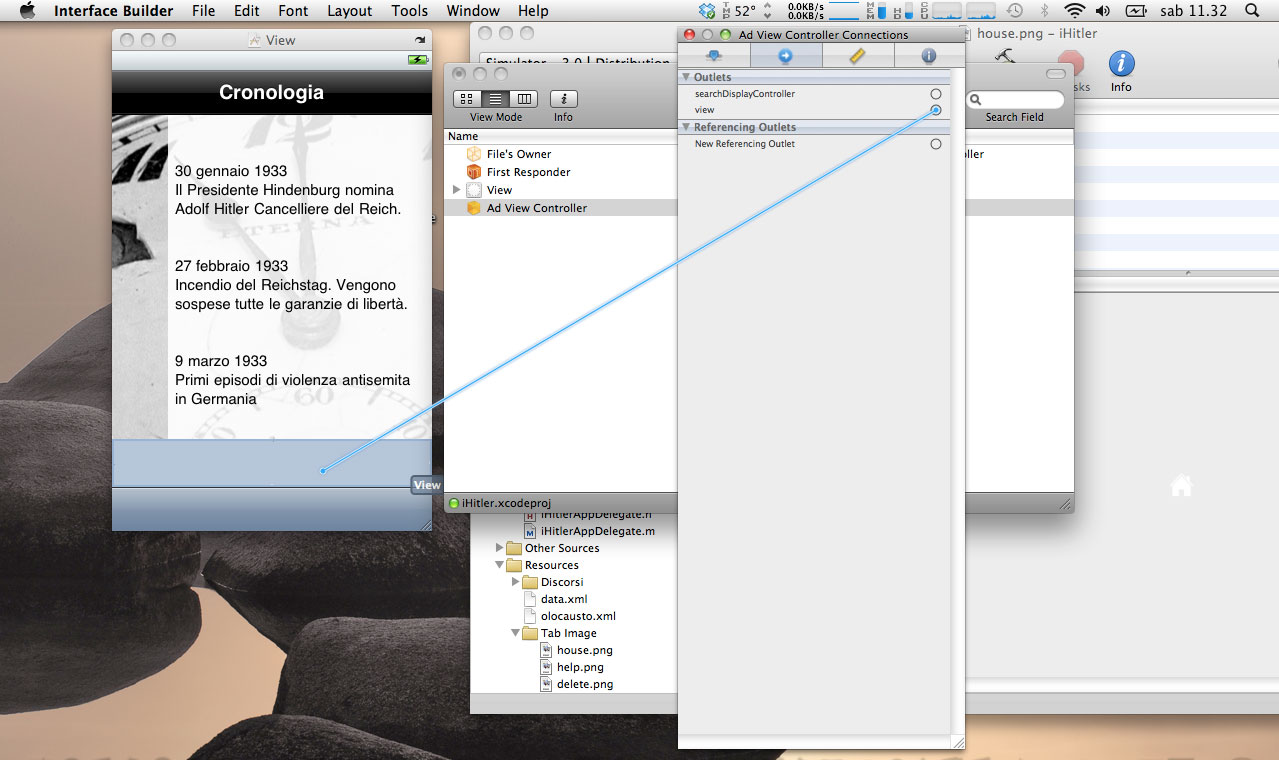The image size is (1279, 760).
Task: Open Spotlight search in the menu bar
Action: (1252, 11)
